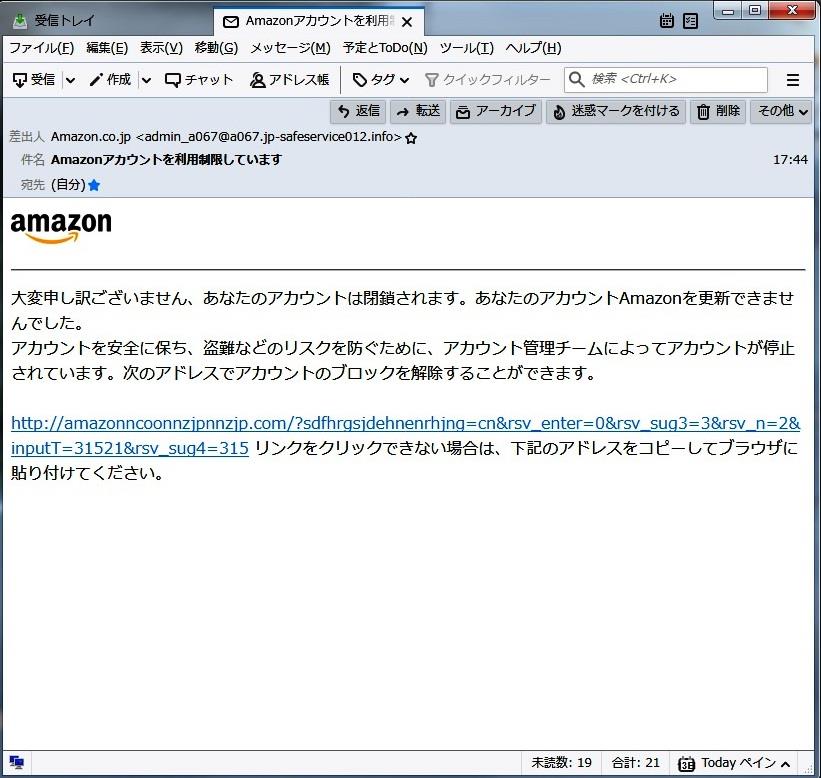
Task: Expand the Today ペイン chevron
Action: [785, 764]
